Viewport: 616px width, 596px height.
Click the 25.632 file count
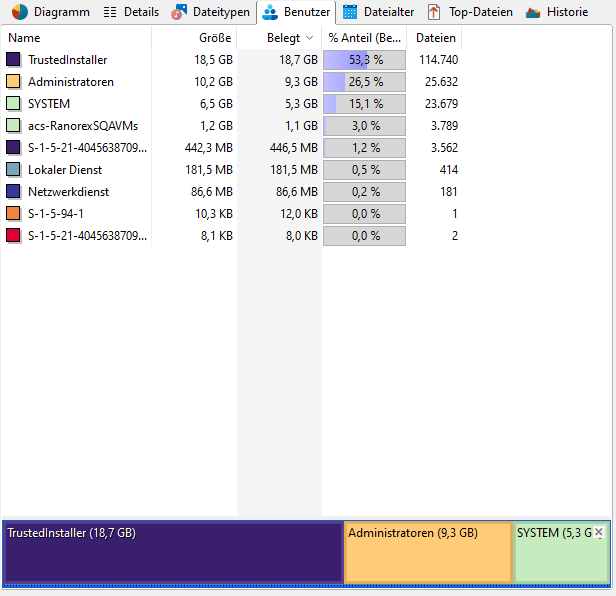(x=441, y=82)
